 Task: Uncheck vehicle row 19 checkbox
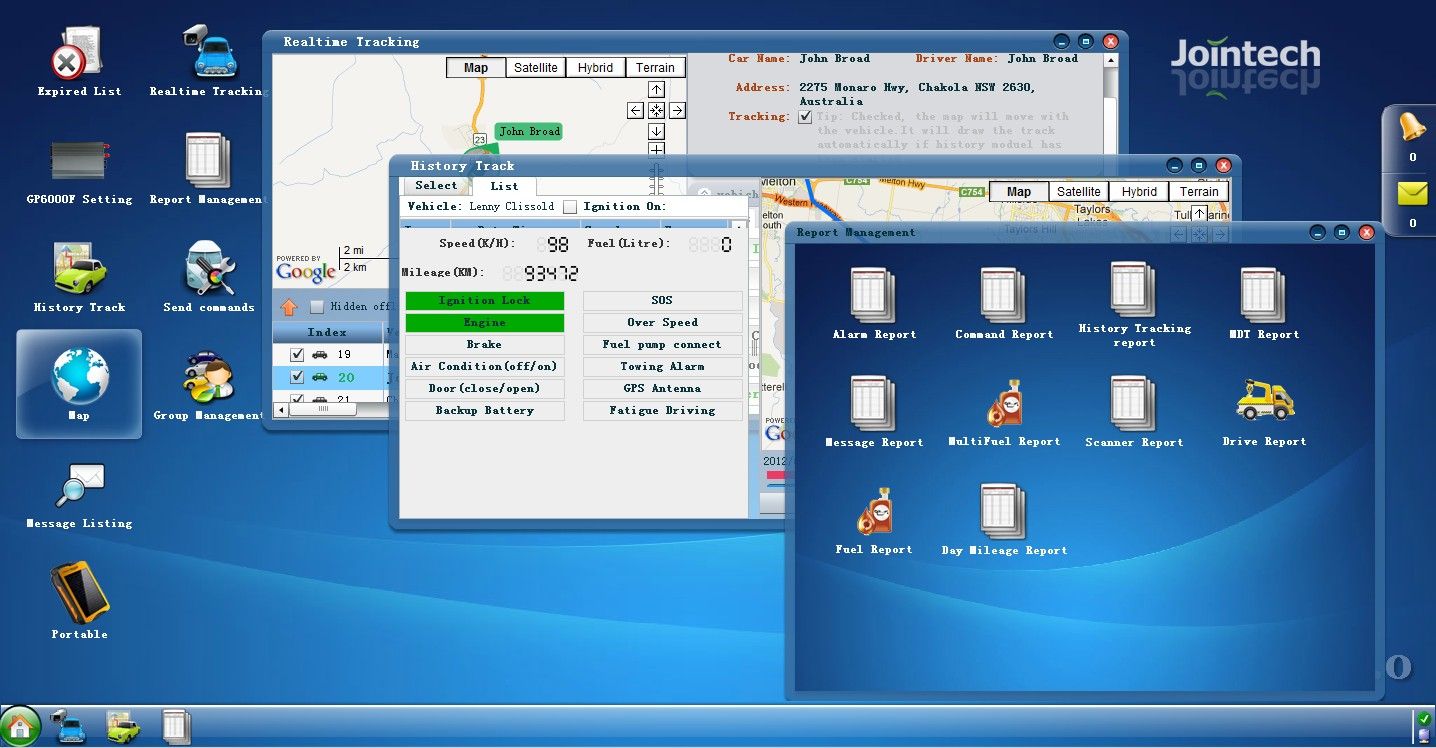pyautogui.click(x=297, y=354)
